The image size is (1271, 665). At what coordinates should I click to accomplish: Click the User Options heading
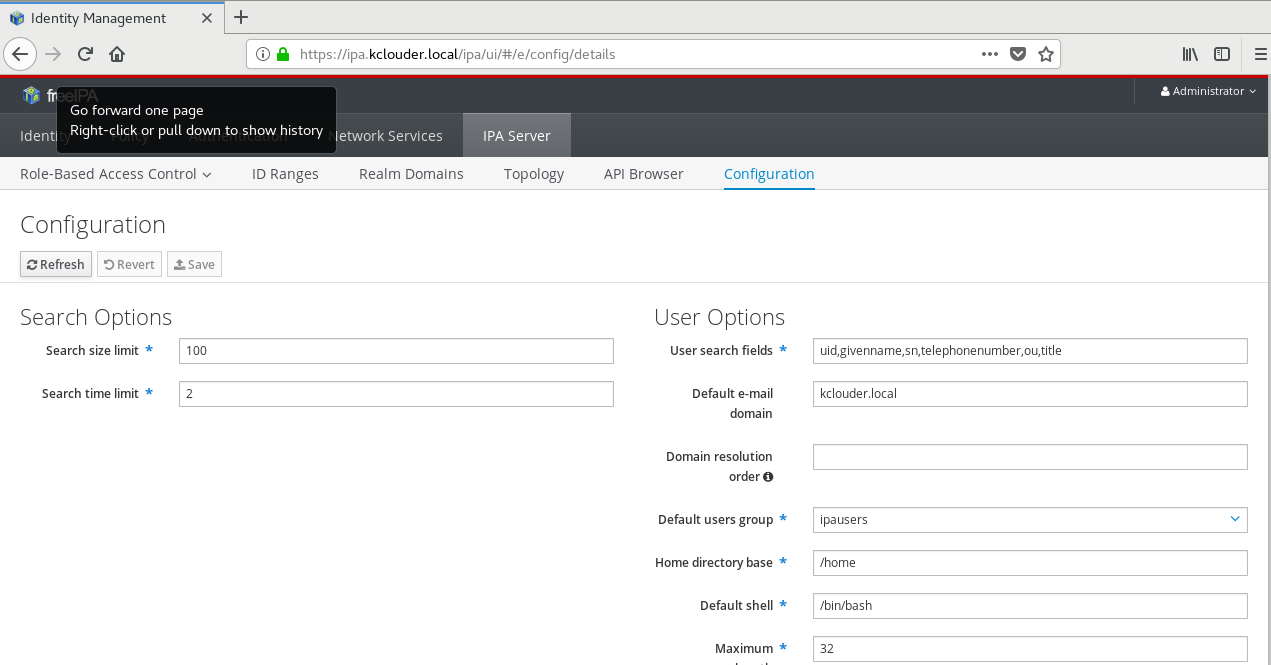pyautogui.click(x=719, y=317)
